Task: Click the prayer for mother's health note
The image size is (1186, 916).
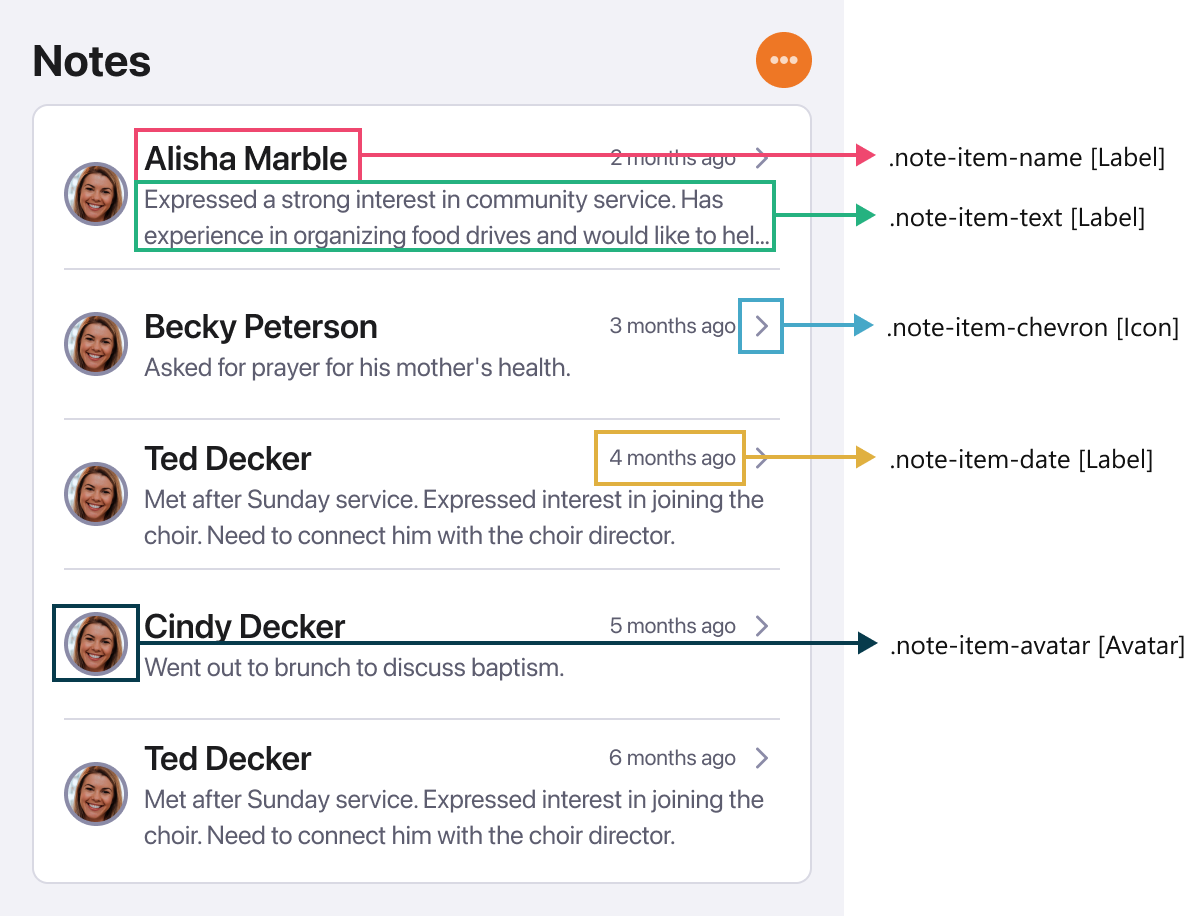Action: [x=357, y=367]
